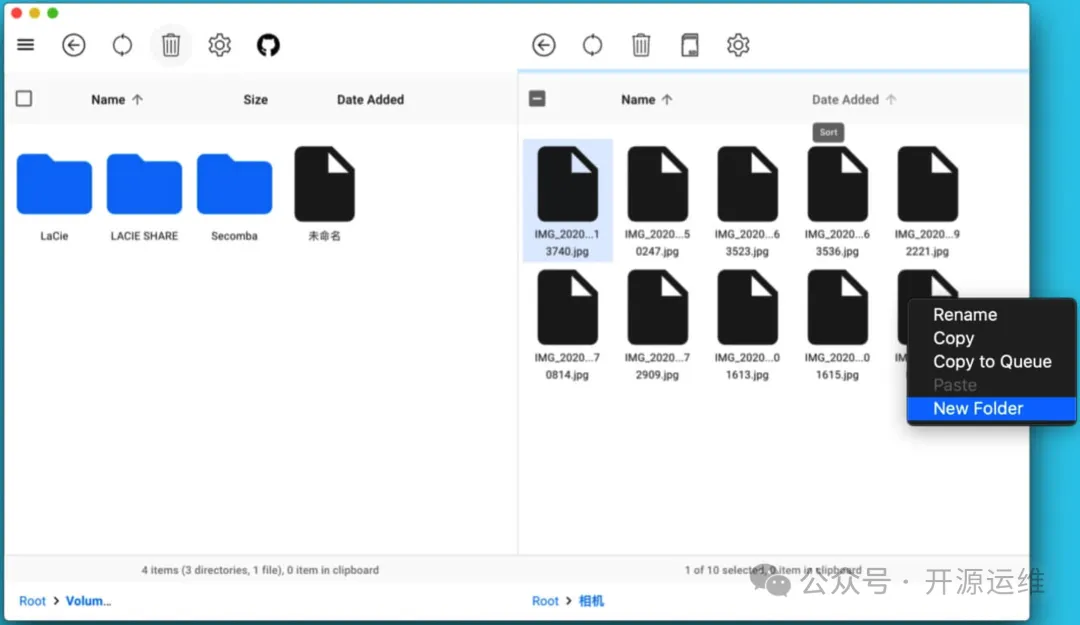The image size is (1080, 625).
Task: Open the GitHub icon link
Action: tap(268, 45)
